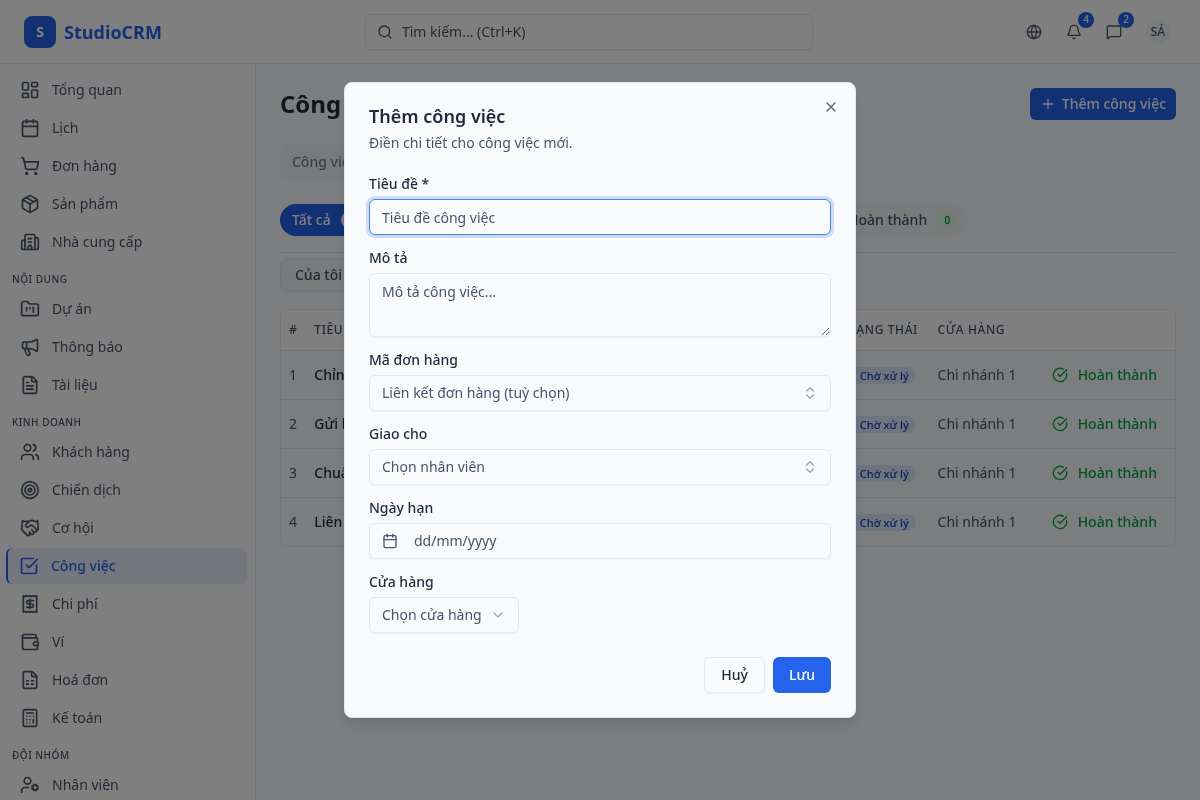Image resolution: width=1200 pixels, height=800 pixels.
Task: Open the messages chat icon
Action: pyautogui.click(x=1114, y=32)
